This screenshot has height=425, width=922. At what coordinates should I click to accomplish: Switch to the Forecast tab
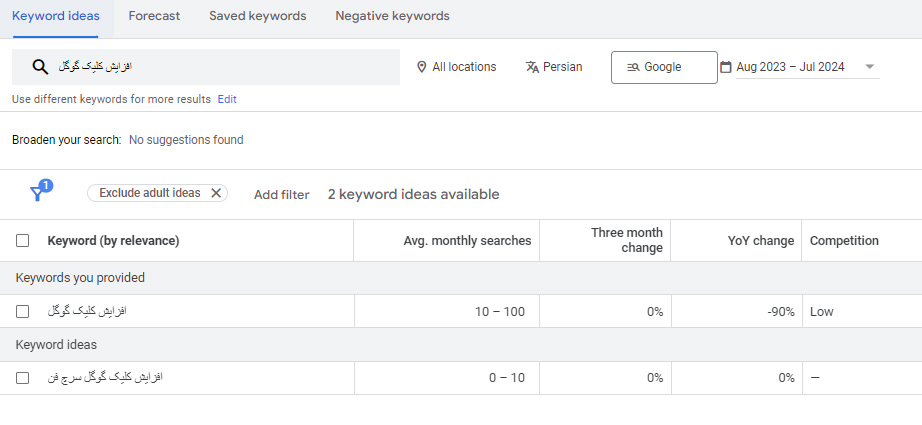(155, 16)
